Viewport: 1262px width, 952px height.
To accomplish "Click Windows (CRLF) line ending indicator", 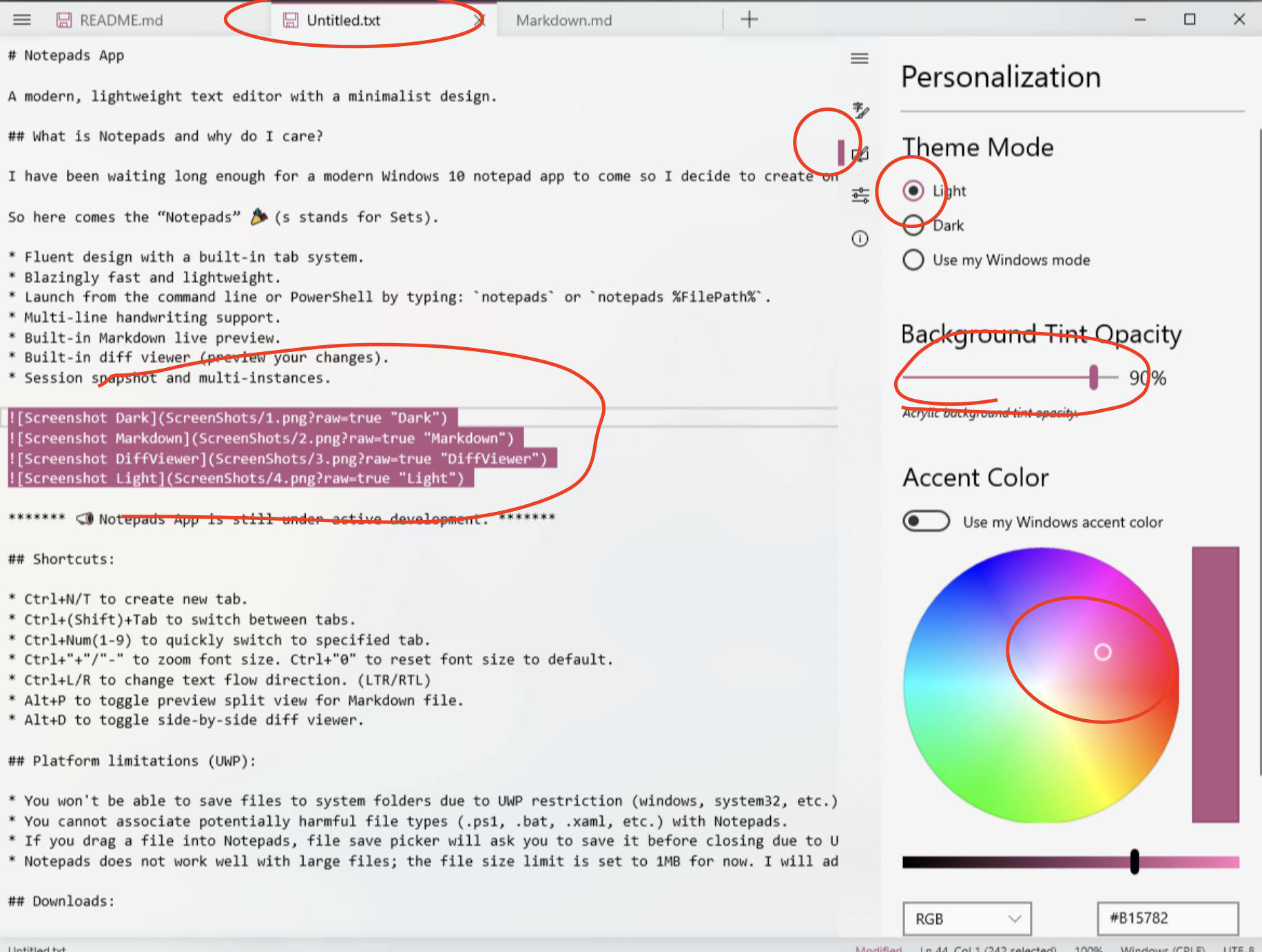I will 1163,949.
